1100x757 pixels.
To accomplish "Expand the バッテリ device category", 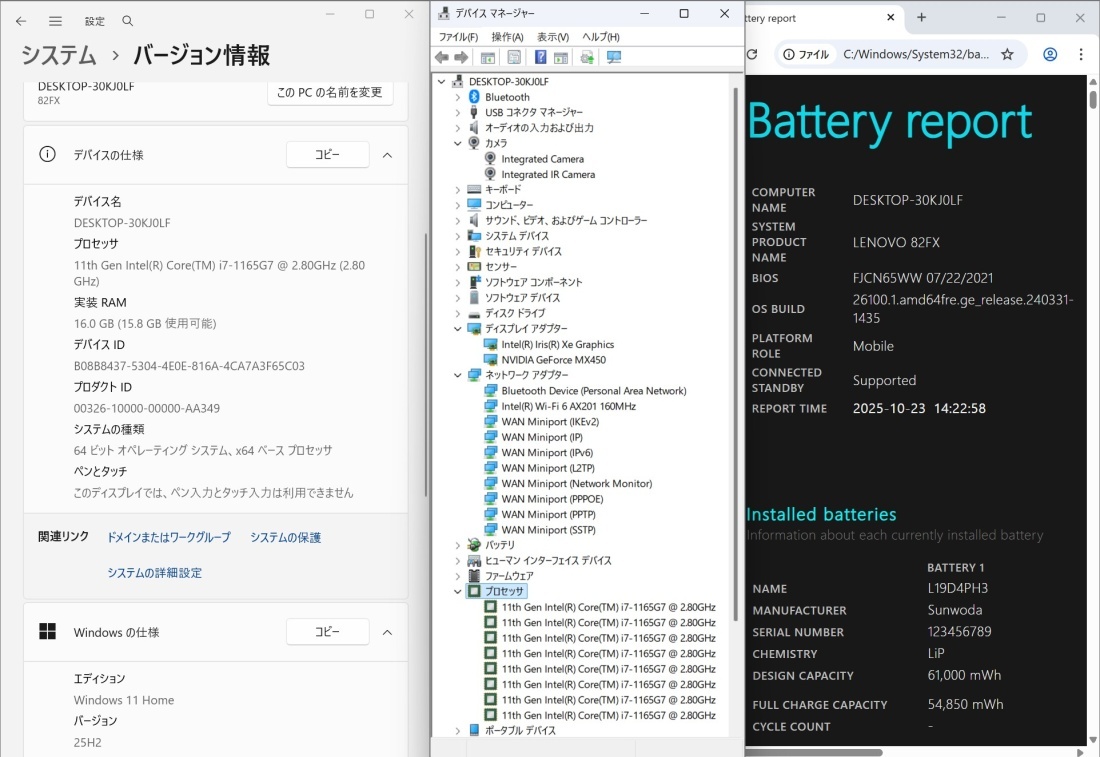I will [x=458, y=545].
